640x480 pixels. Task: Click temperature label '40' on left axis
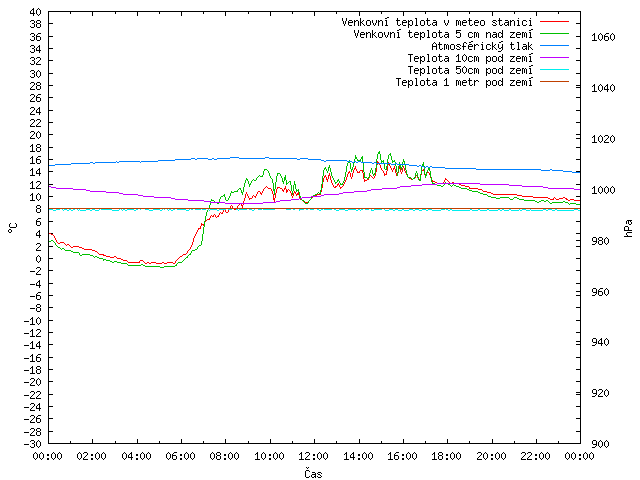click(36, 12)
